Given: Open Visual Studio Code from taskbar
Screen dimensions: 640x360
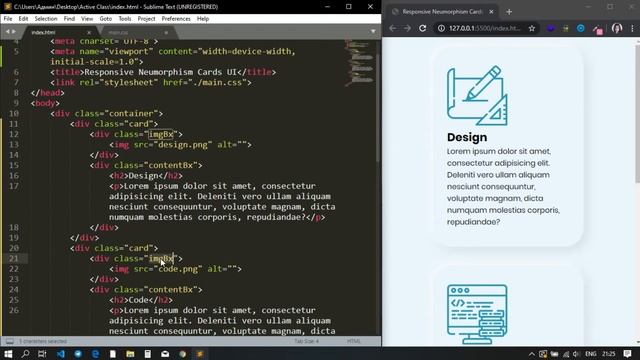Looking at the screenshot, I should click(x=61, y=354).
